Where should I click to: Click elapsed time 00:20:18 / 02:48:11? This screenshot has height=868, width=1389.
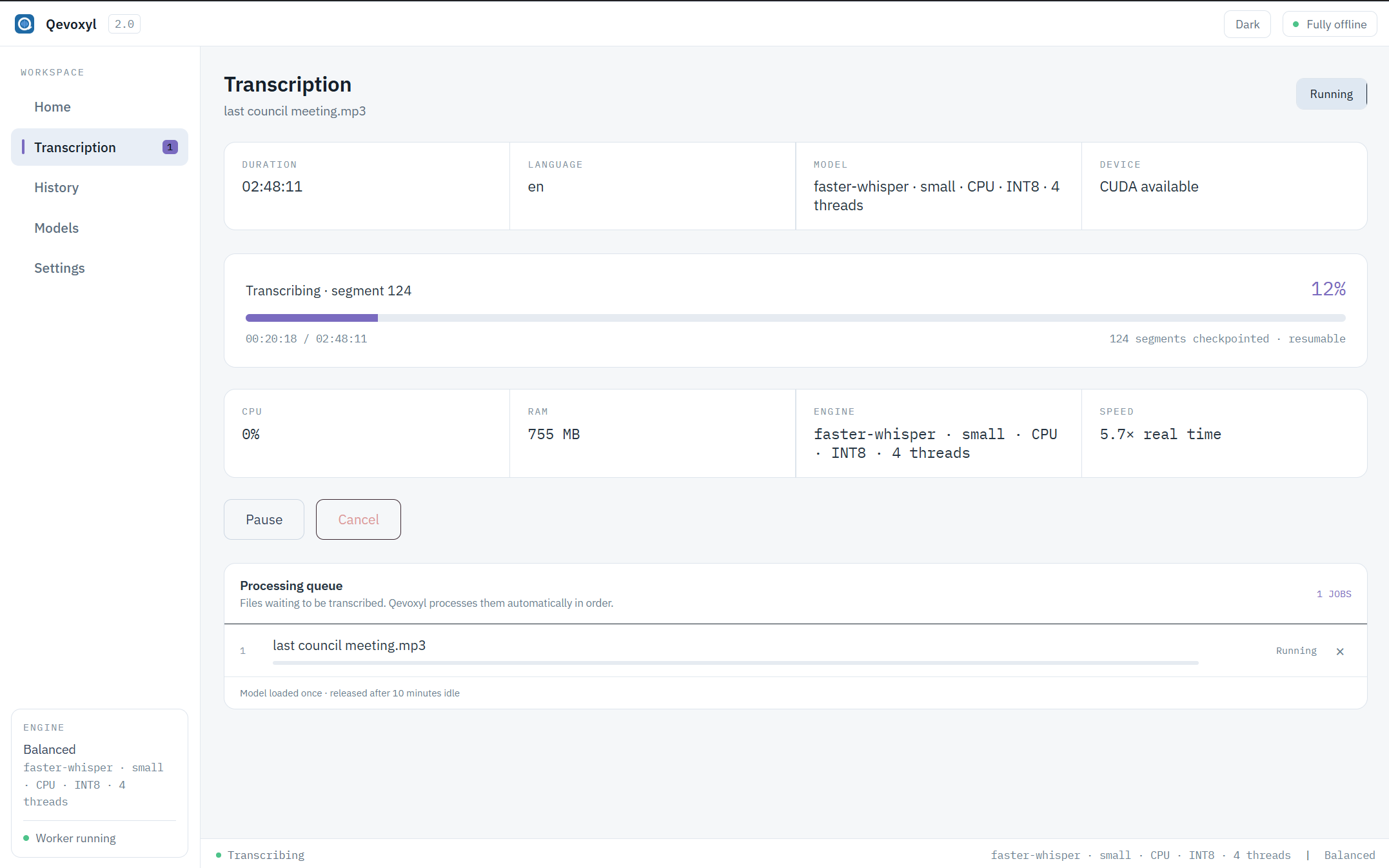pyautogui.click(x=306, y=339)
